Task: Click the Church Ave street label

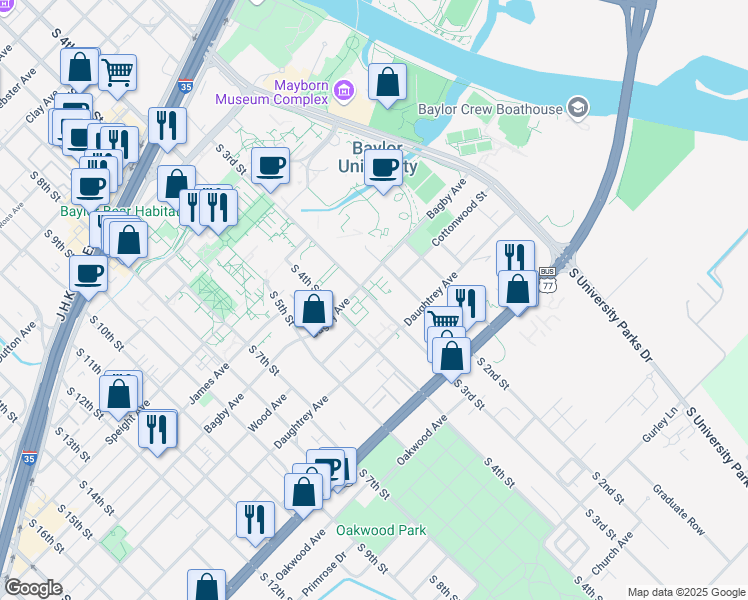Action: point(612,553)
